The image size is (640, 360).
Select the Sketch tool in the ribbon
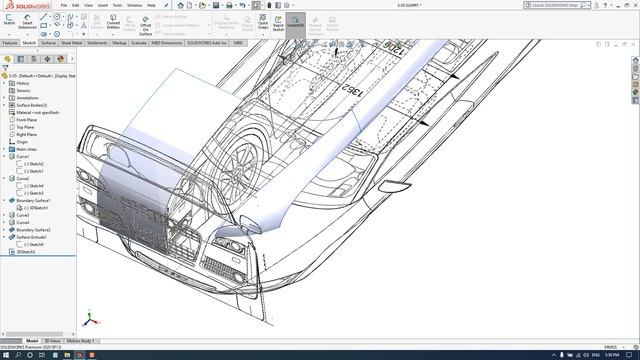click(9, 20)
